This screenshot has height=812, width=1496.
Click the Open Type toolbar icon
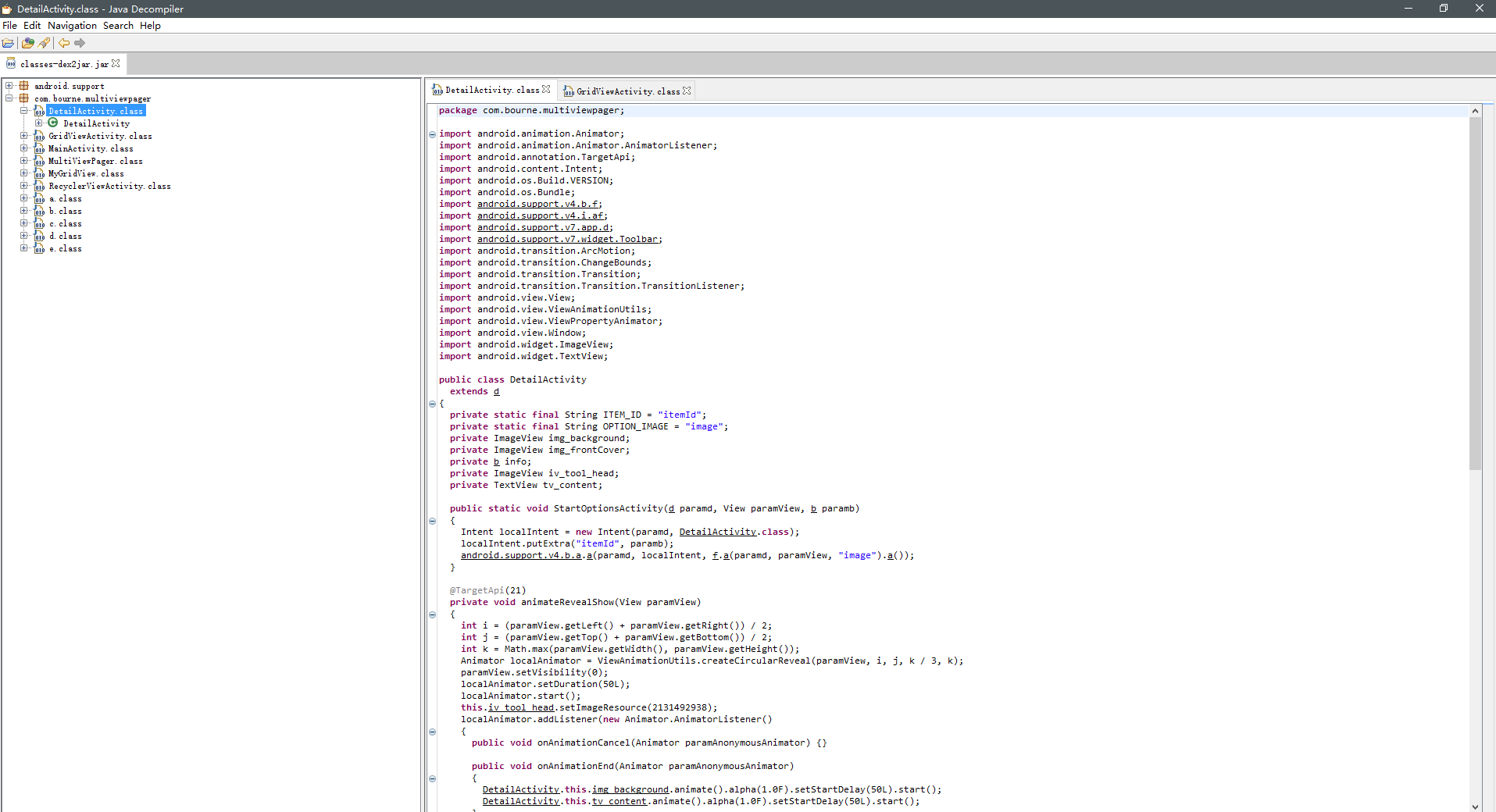[x=28, y=43]
